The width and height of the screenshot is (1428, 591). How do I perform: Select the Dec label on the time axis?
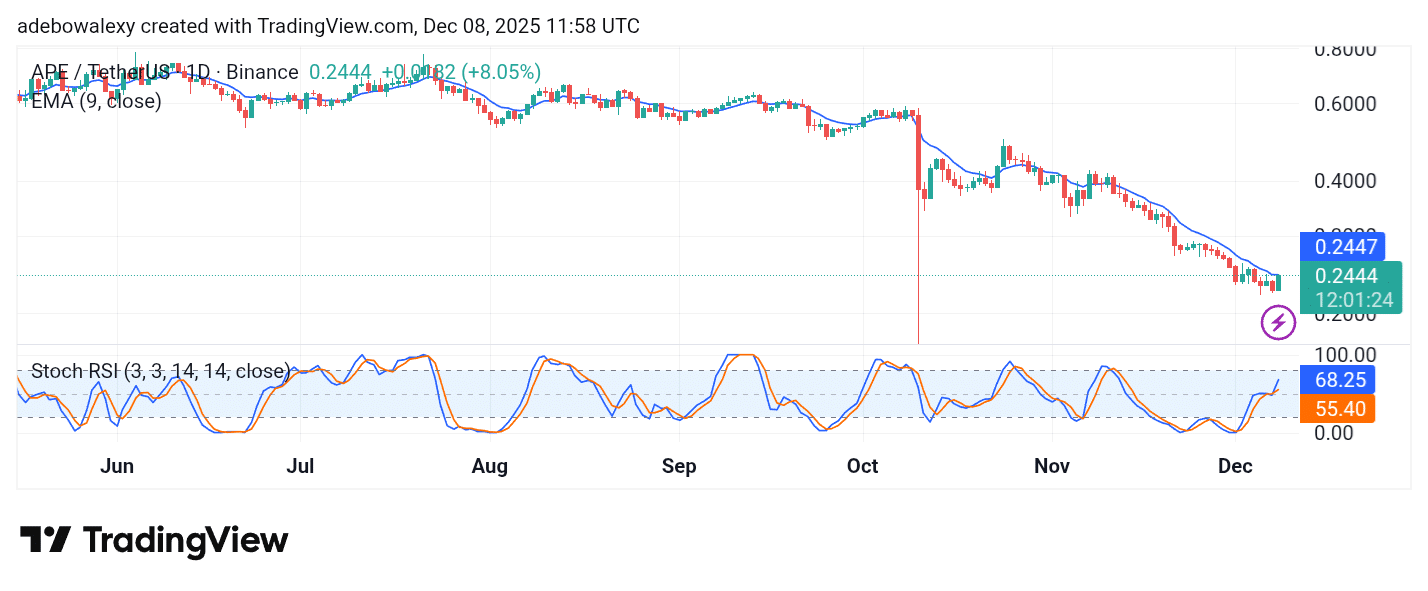1235,466
